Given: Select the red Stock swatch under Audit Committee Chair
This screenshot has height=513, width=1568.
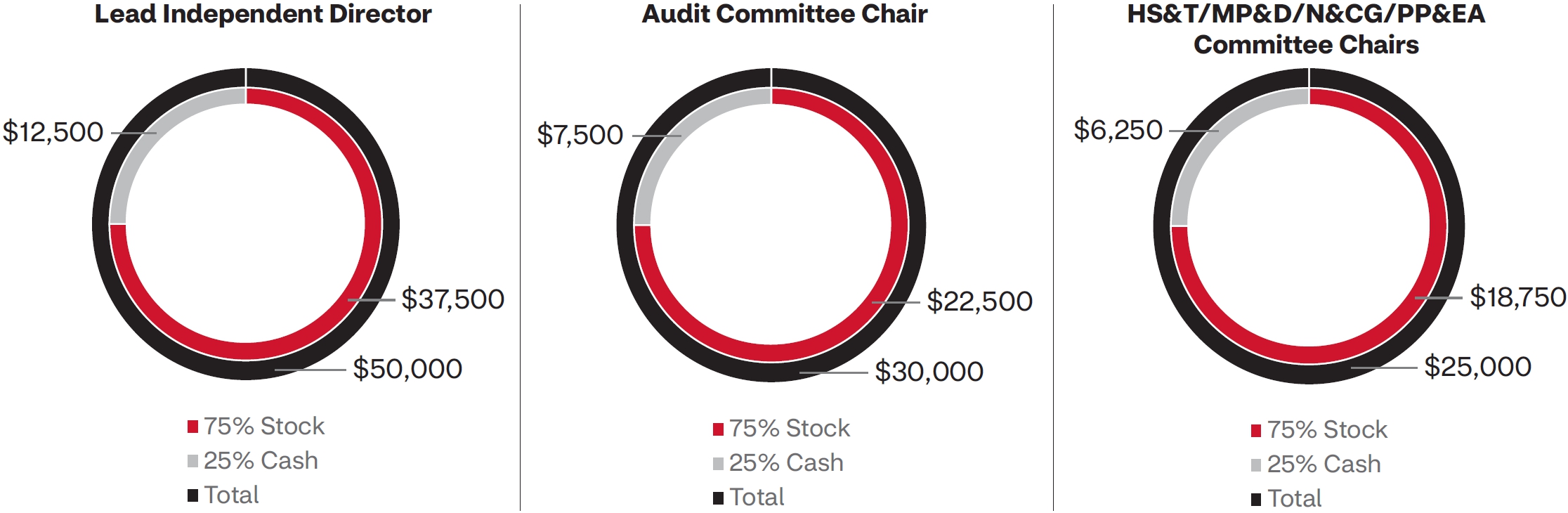Looking at the screenshot, I should pos(718,429).
